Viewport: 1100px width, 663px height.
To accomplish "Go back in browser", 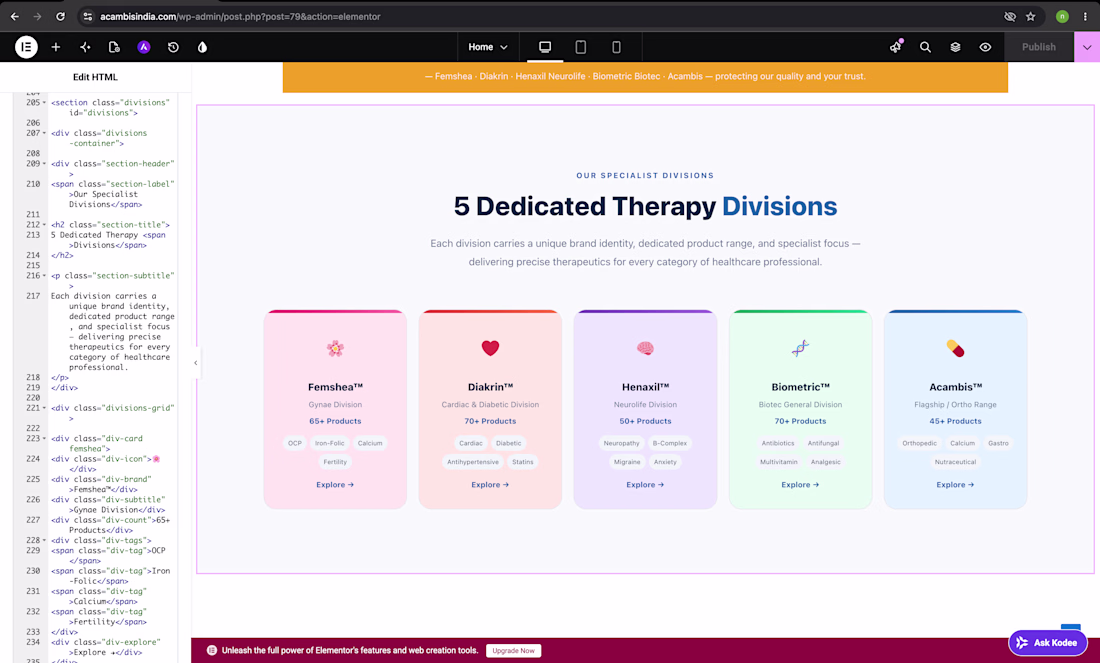I will (x=15, y=16).
